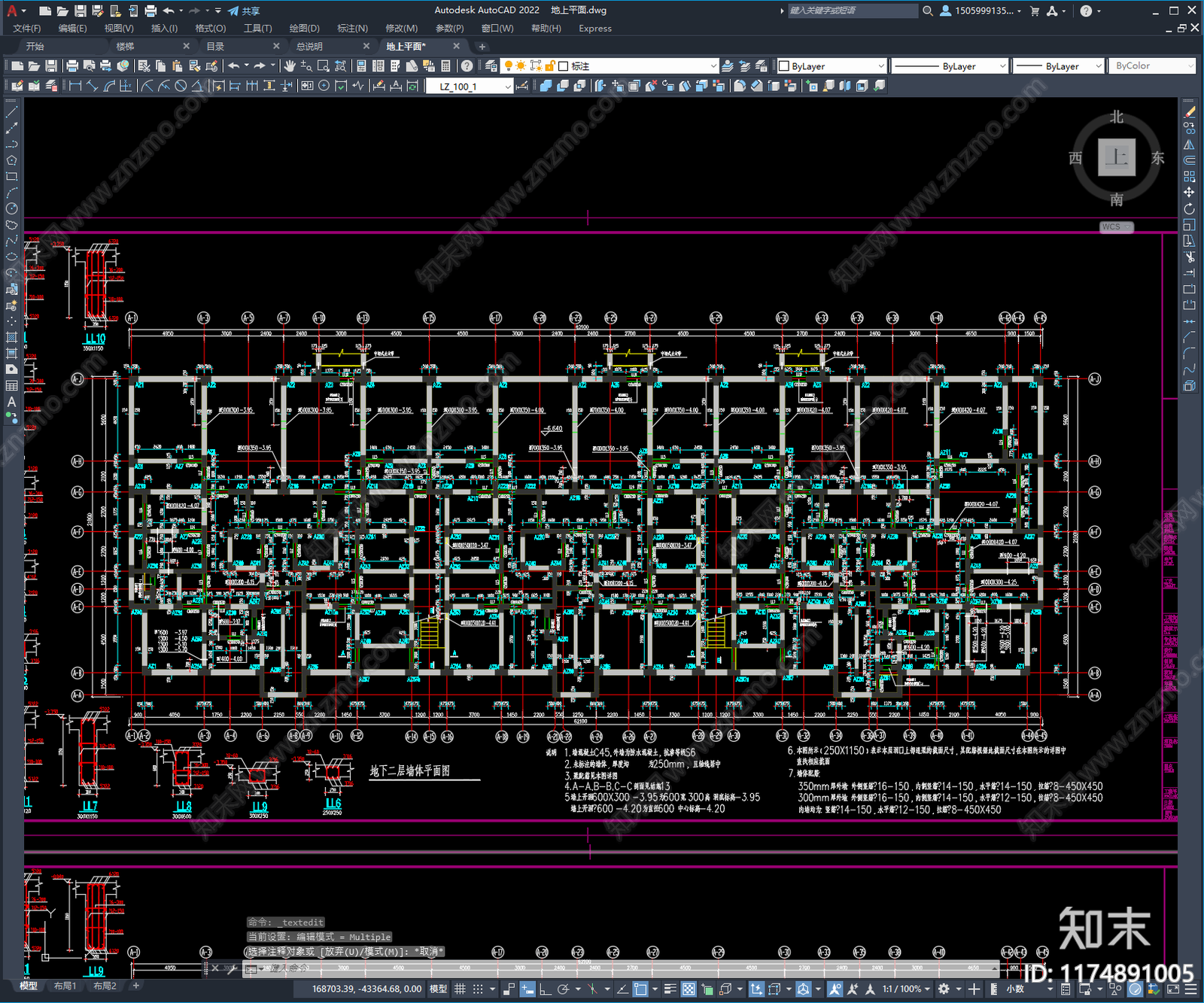Select the Erase tool in Modify toolbar
Image resolution: width=1204 pixels, height=1003 pixels.
pyautogui.click(x=1190, y=112)
